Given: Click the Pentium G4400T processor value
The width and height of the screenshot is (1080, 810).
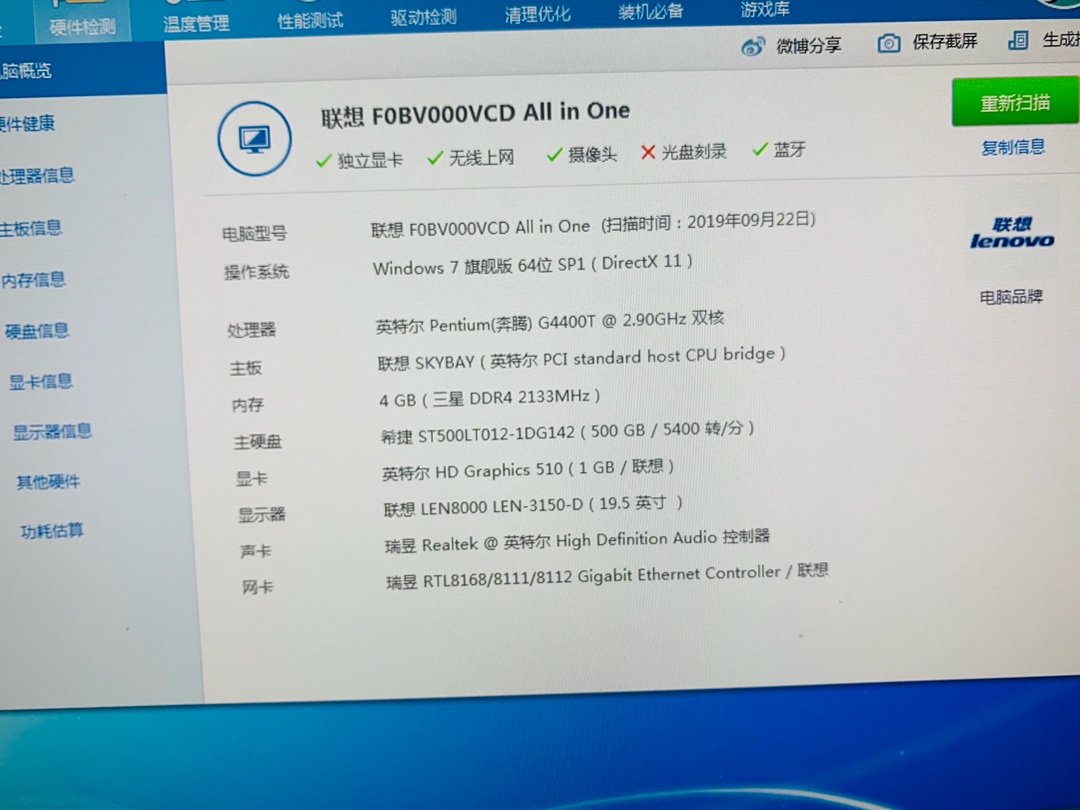Looking at the screenshot, I should (x=550, y=322).
